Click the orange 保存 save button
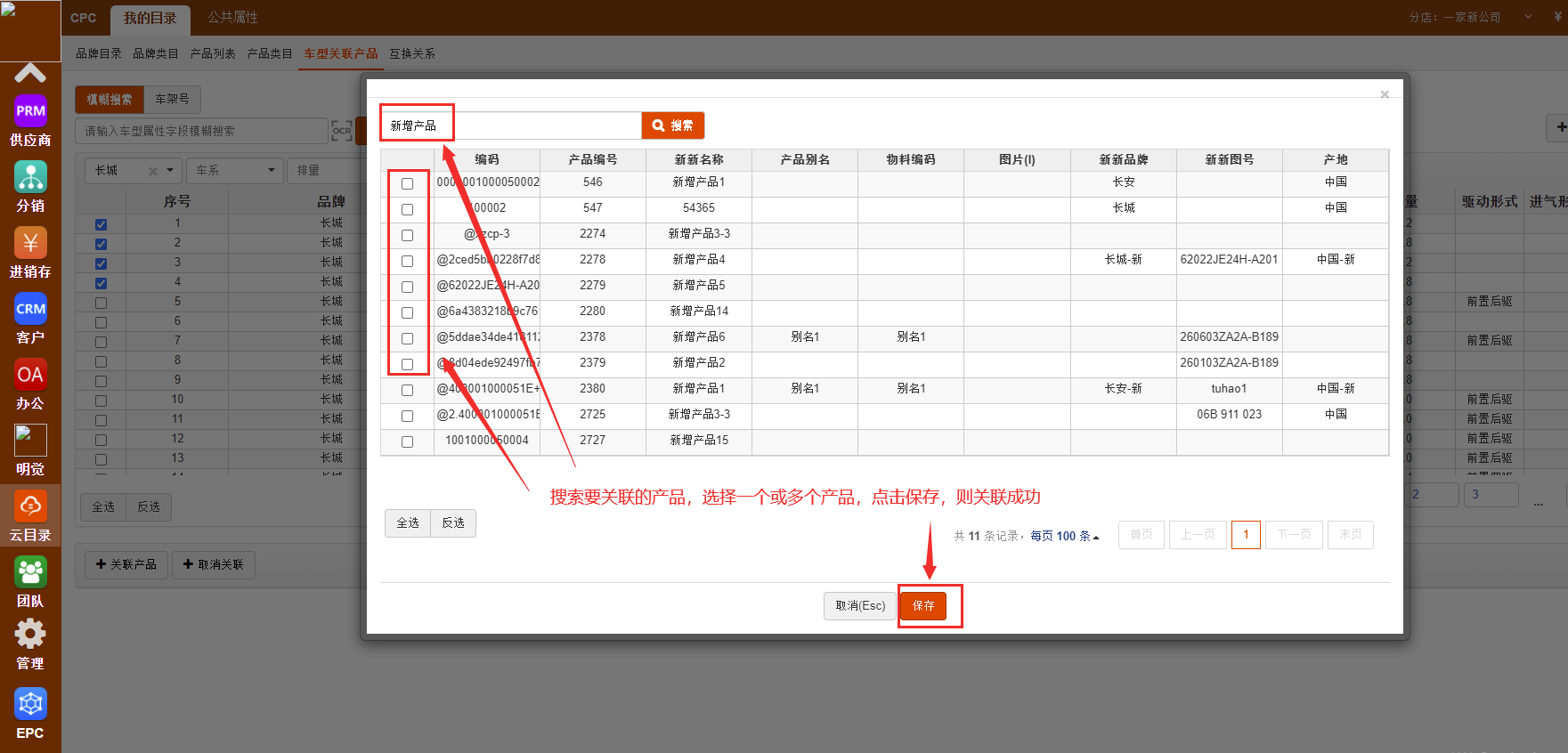Image resolution: width=1568 pixels, height=753 pixels. 923,605
